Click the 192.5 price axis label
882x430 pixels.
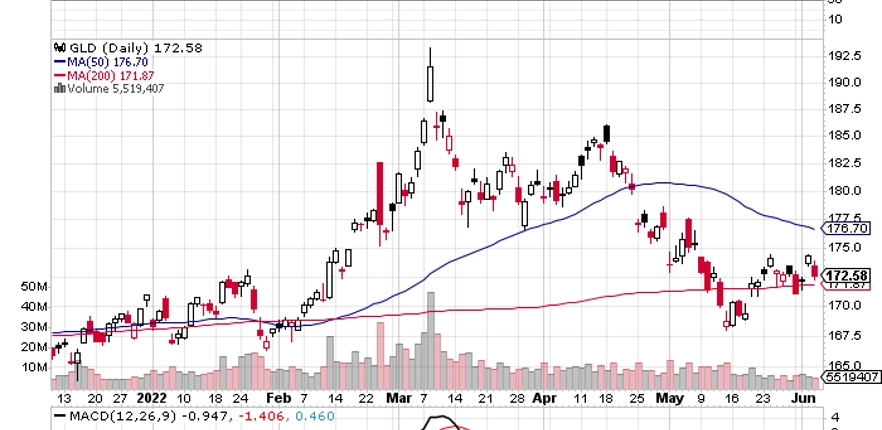[845, 56]
